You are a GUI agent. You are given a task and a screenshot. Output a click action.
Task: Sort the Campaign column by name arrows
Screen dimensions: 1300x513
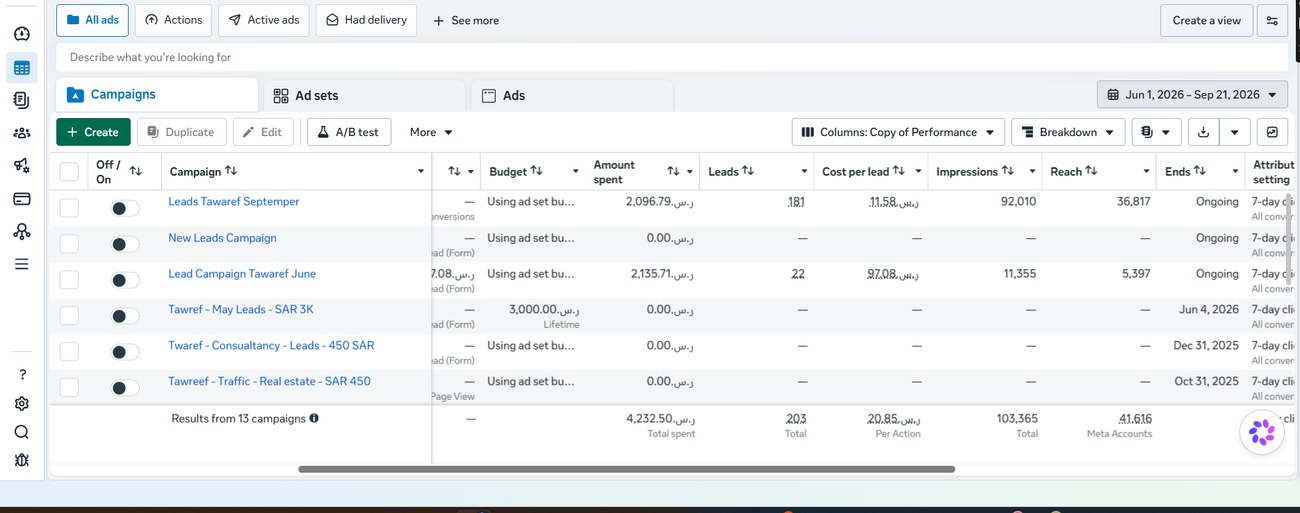tap(231, 171)
